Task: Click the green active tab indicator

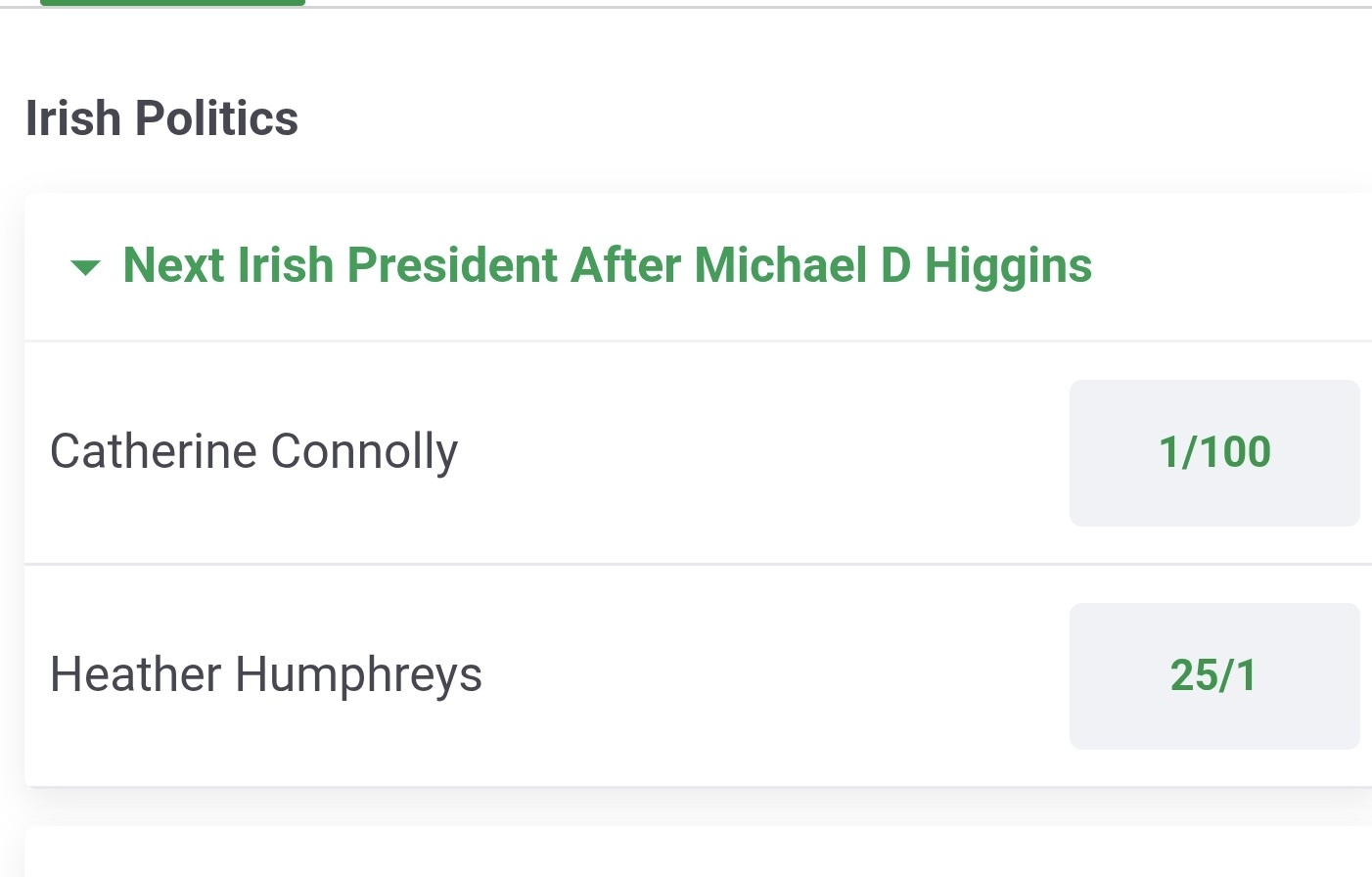Action: pos(172,3)
